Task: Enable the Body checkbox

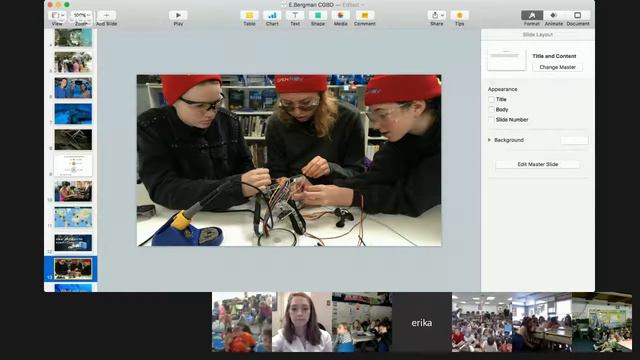Action: [491, 109]
